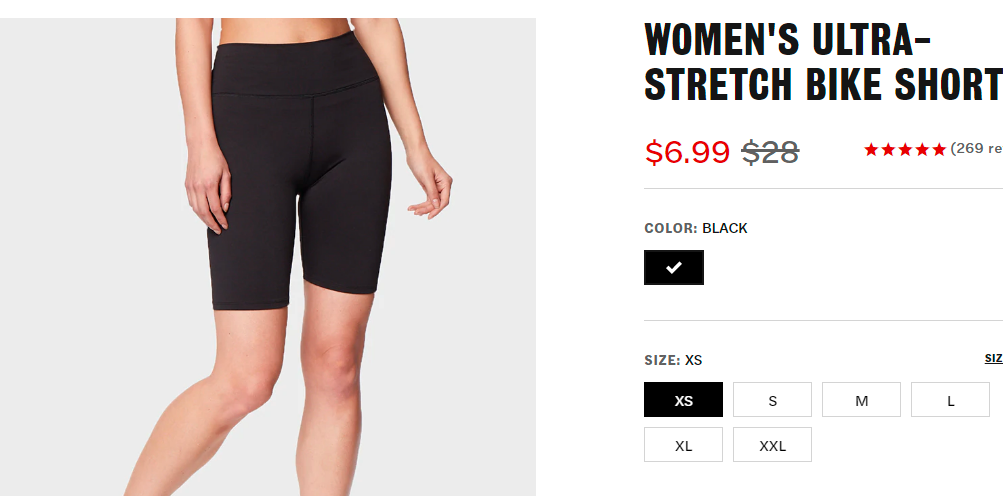Click the second red rating star

click(888, 150)
